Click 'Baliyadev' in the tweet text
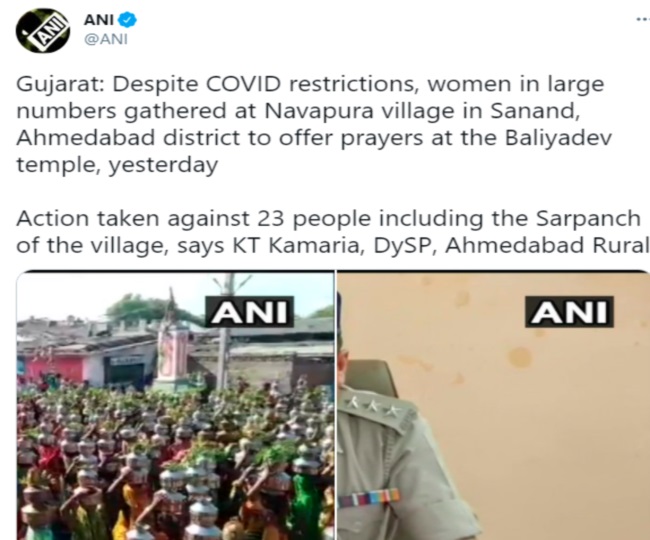The height and width of the screenshot is (540, 650). click(x=558, y=138)
